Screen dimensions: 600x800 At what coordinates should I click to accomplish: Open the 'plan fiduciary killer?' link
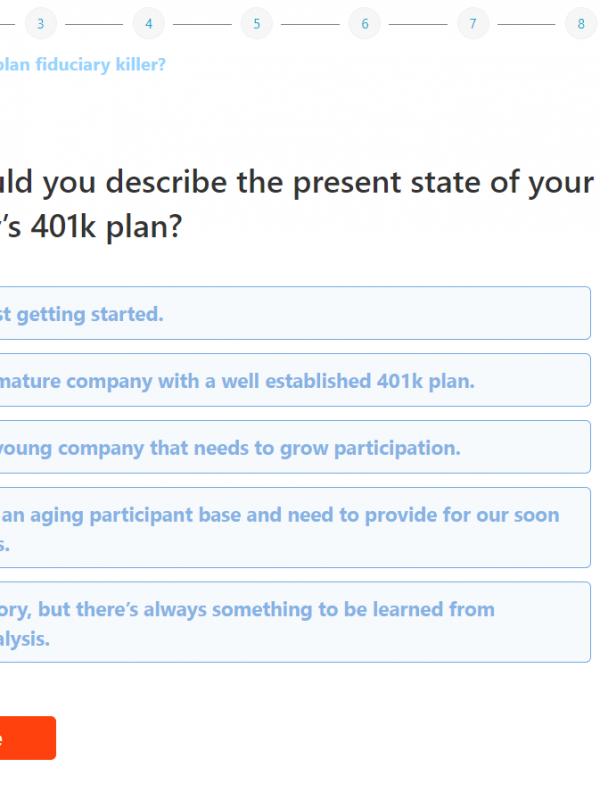coord(84,65)
